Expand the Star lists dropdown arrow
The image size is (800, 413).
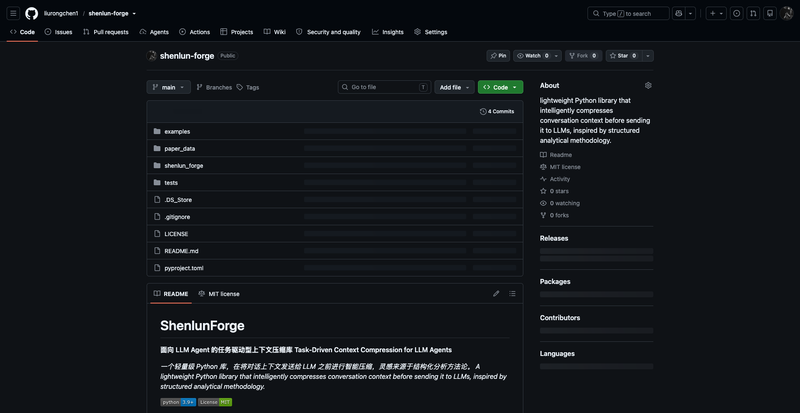648,56
